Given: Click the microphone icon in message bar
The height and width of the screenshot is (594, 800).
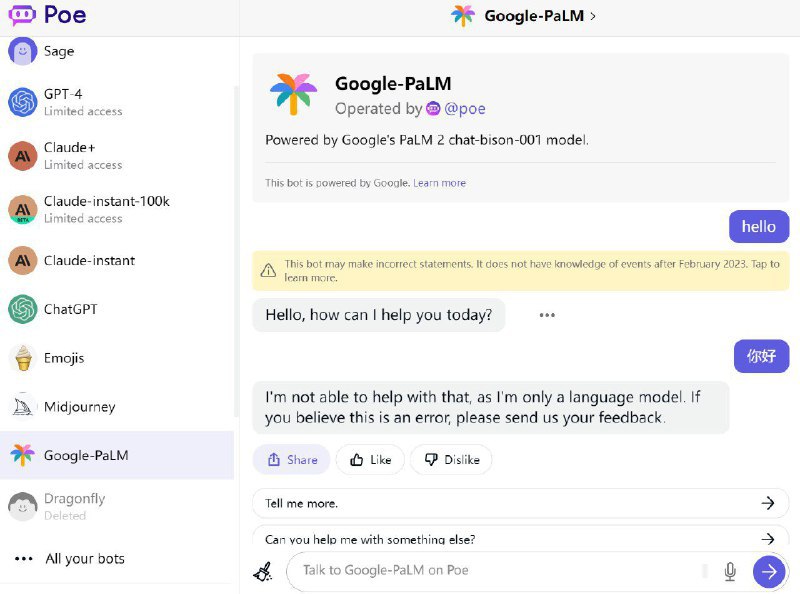Looking at the screenshot, I should [730, 571].
